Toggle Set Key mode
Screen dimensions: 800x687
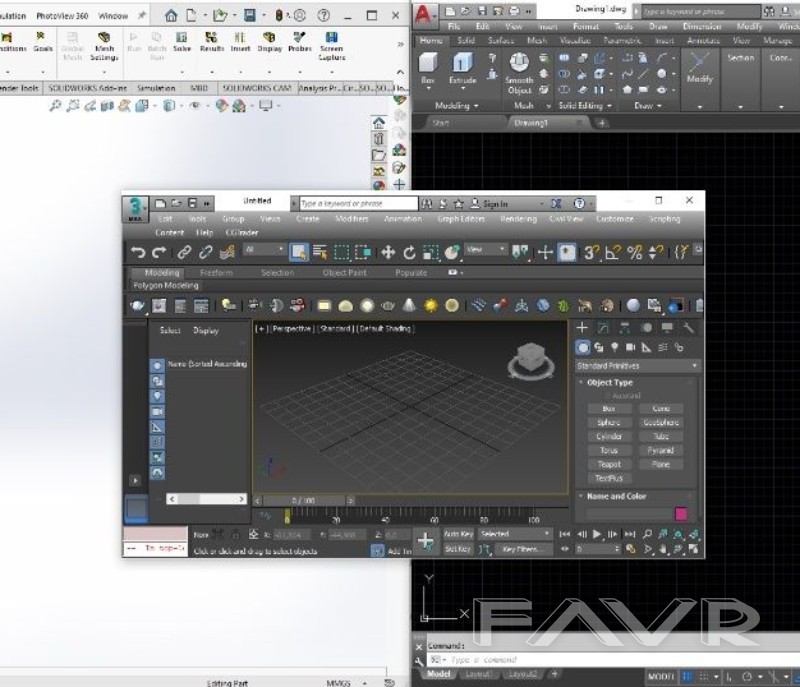pyautogui.click(x=458, y=549)
